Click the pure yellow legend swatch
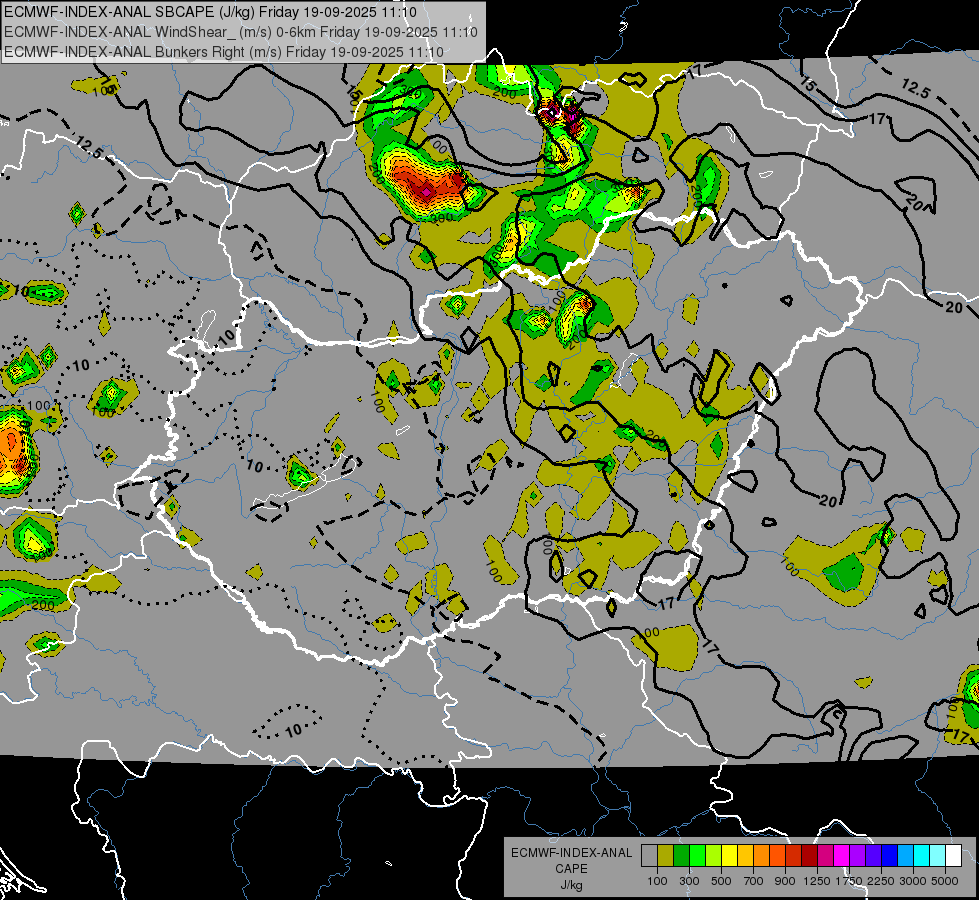 (729, 856)
